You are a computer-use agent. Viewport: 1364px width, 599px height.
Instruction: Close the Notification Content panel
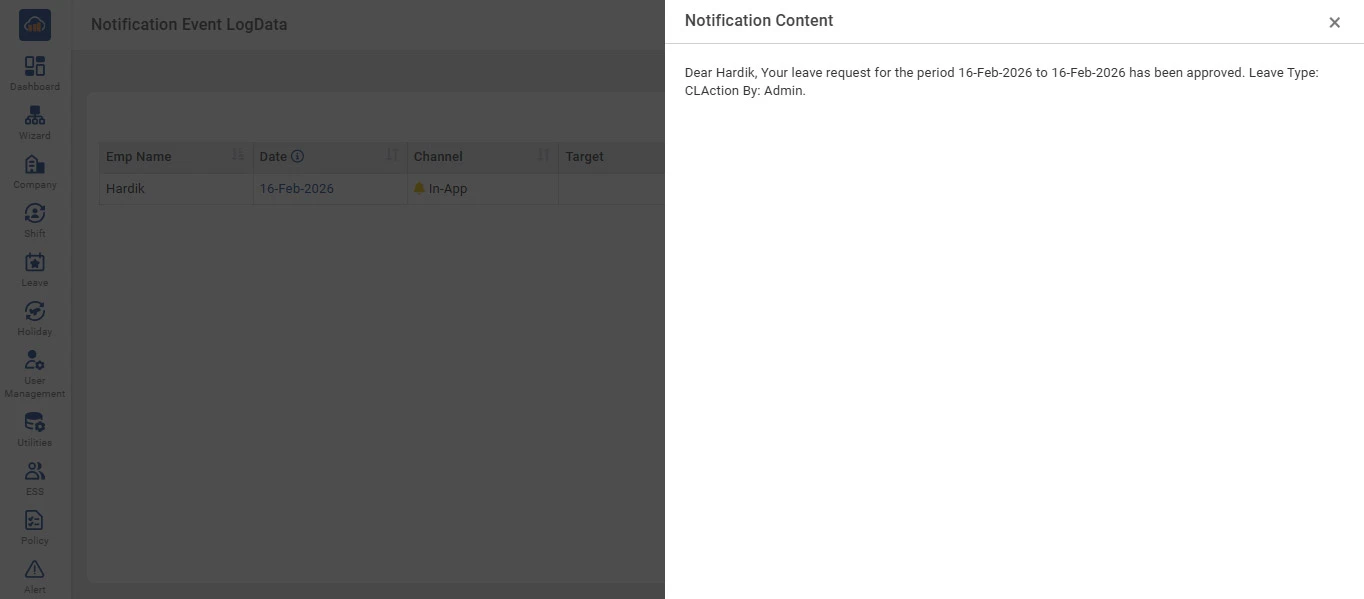point(1334,22)
